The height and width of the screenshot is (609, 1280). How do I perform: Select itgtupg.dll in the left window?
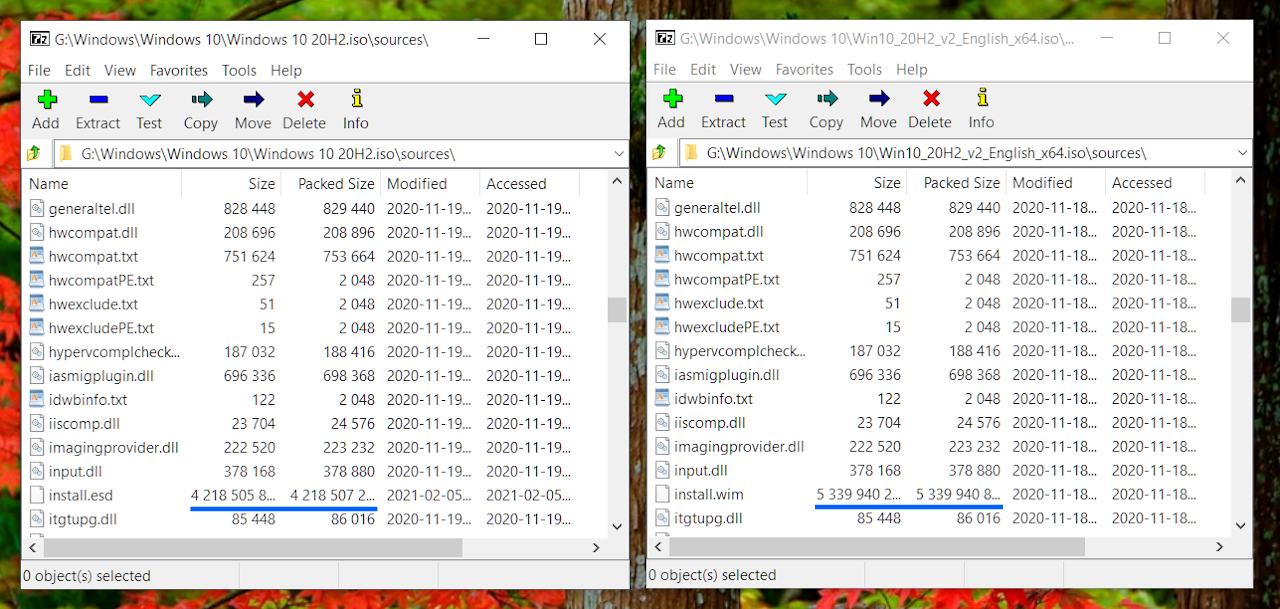tap(83, 519)
